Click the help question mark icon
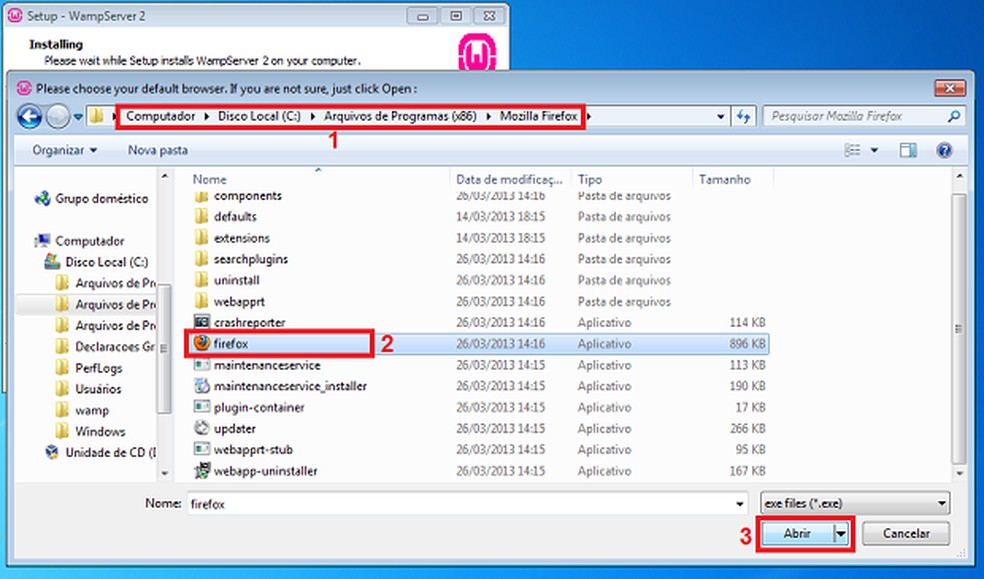Viewport: 984px width, 579px height. click(x=944, y=150)
